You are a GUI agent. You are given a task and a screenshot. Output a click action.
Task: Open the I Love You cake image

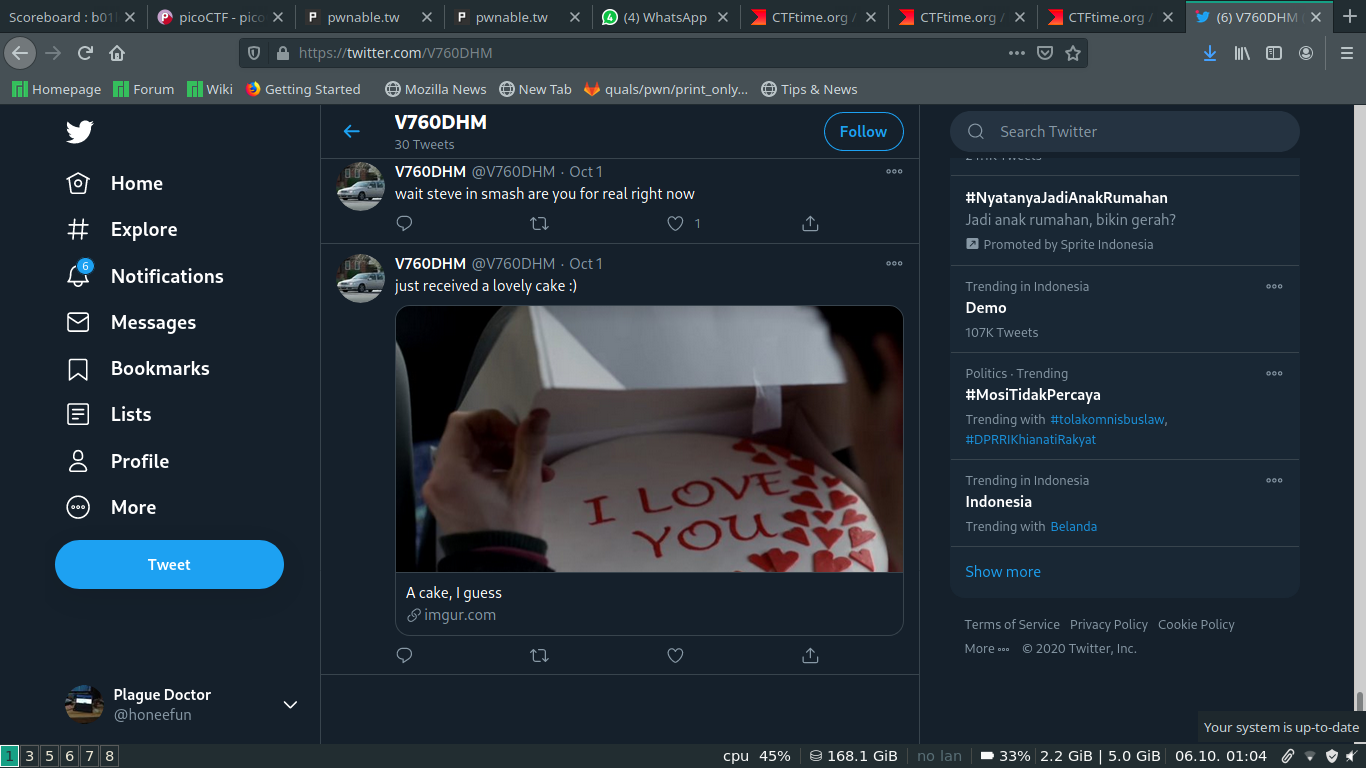click(649, 439)
